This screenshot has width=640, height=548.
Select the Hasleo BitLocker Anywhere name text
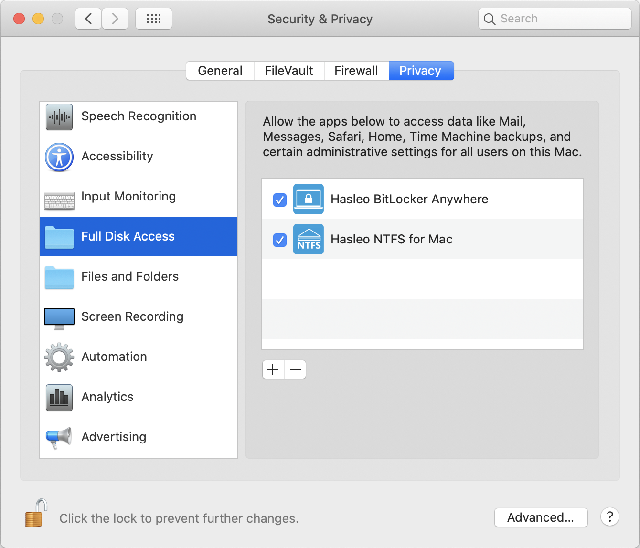click(x=409, y=199)
